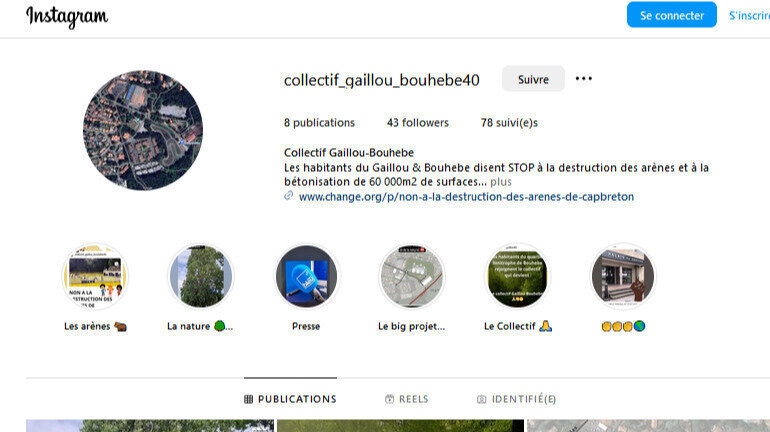
Task: Click the Se connecter button
Action: tap(671, 15)
